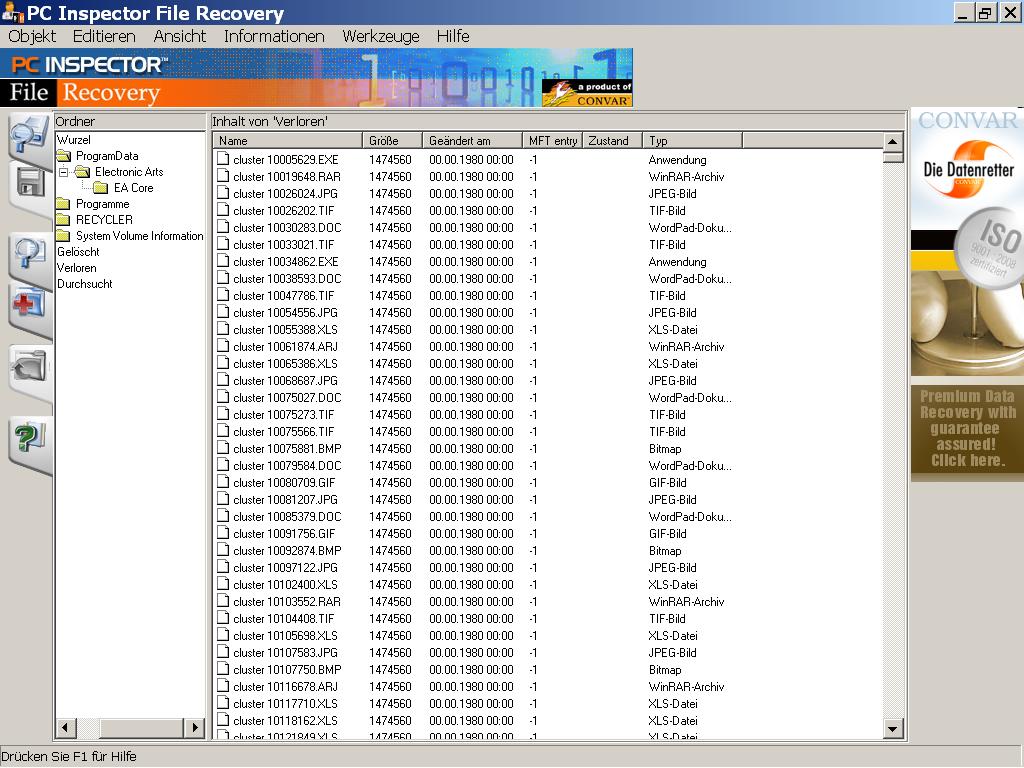Screen dimensions: 1024x768
Task: Click the Electronic Arts folder icon
Action: point(82,172)
